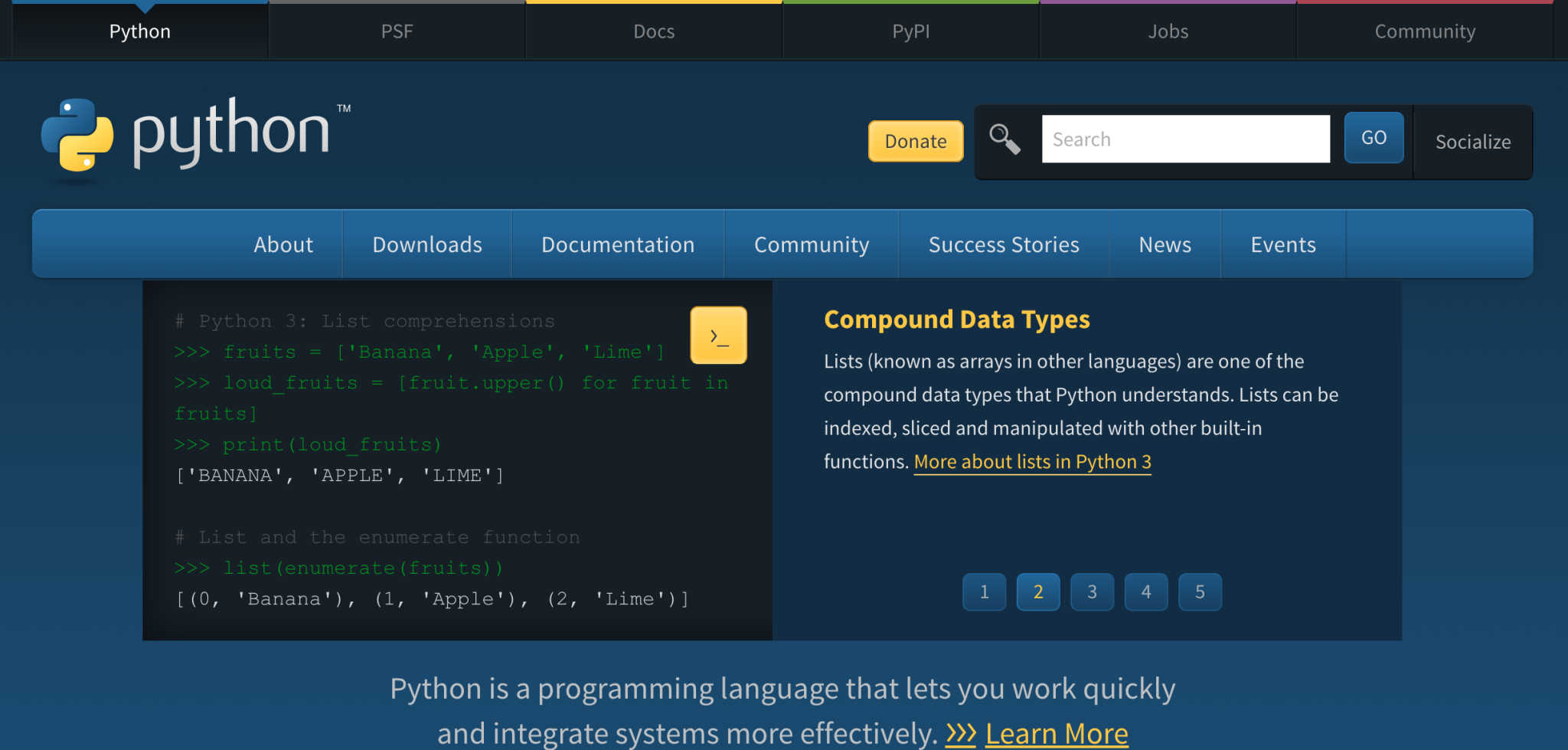Launch the interactive shell button

(718, 336)
